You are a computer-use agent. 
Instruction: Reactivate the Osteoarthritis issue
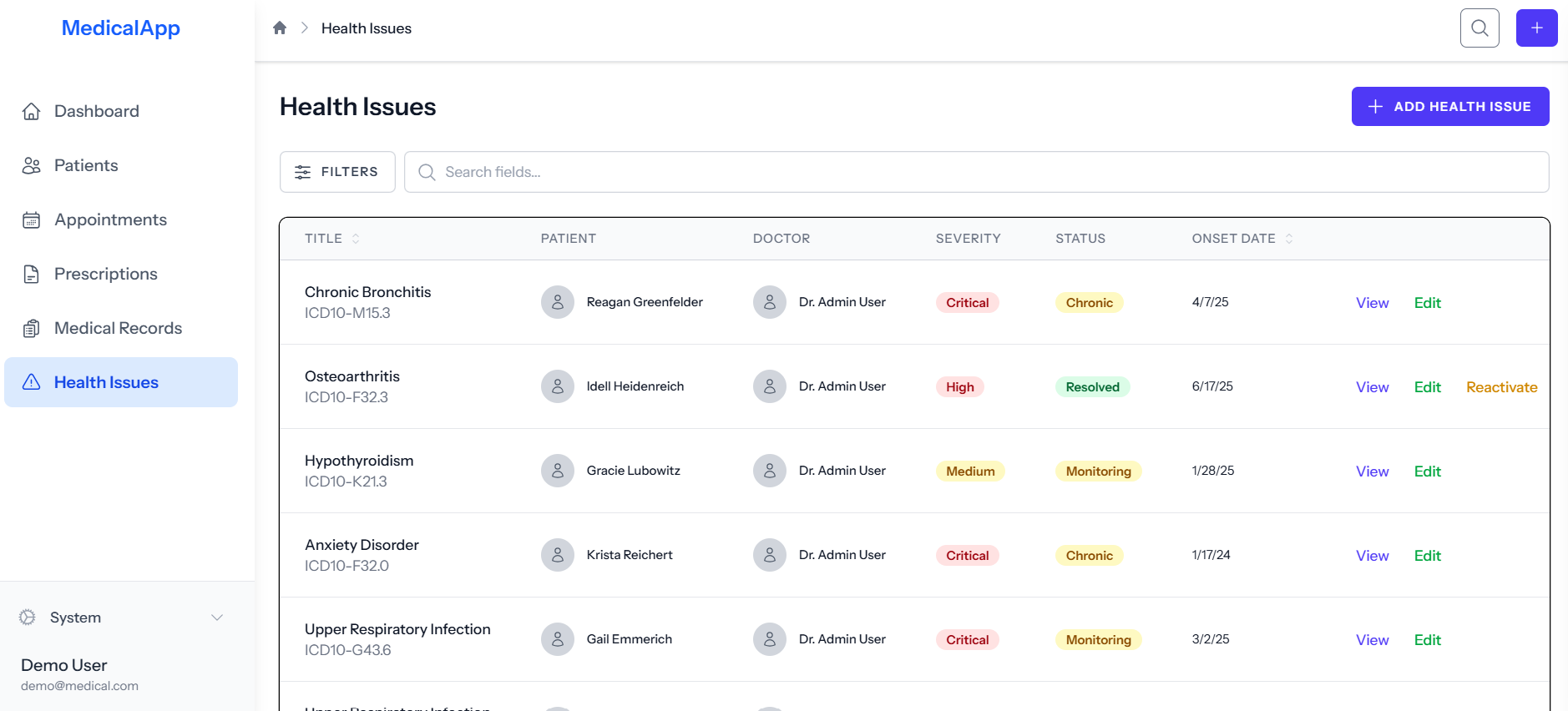(x=1501, y=387)
